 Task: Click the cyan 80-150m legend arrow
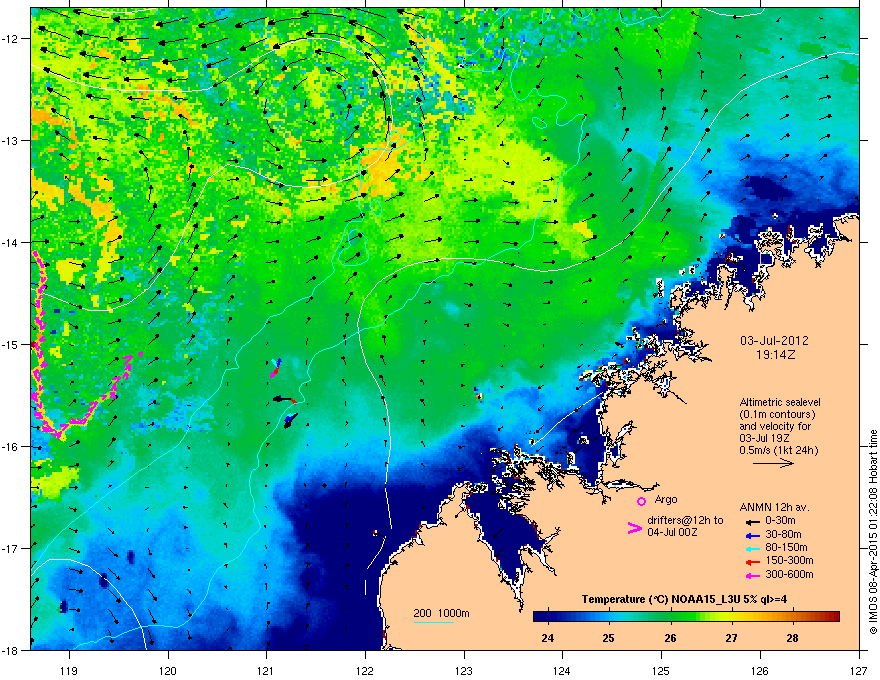753,548
